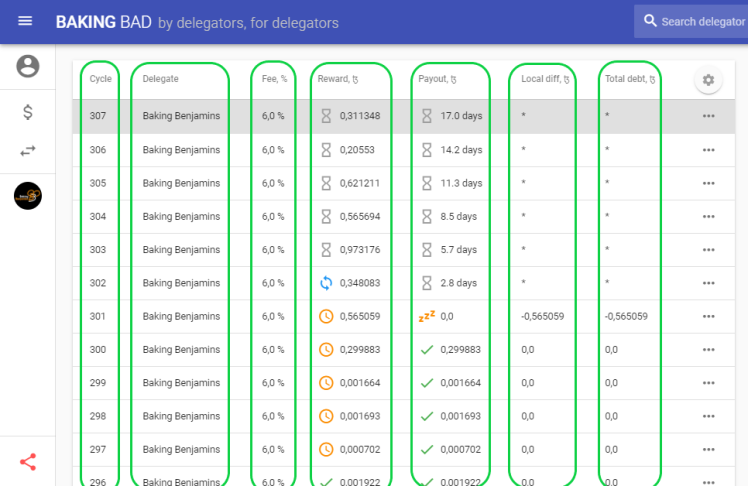The width and height of the screenshot is (748, 486).
Task: Click the red share icon
Action: tap(28, 462)
